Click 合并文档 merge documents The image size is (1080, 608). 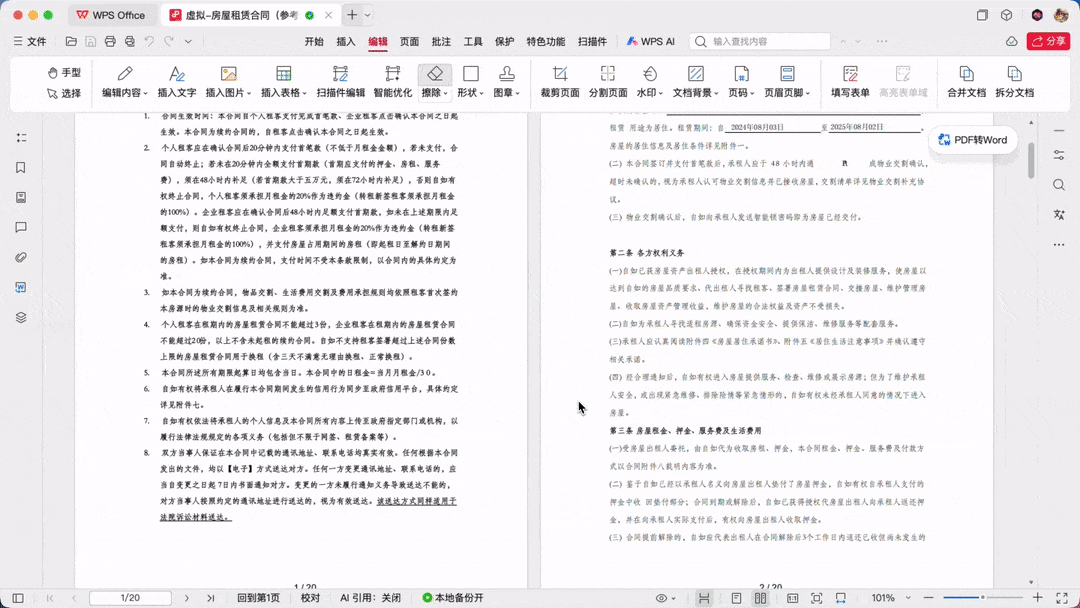coord(966,82)
